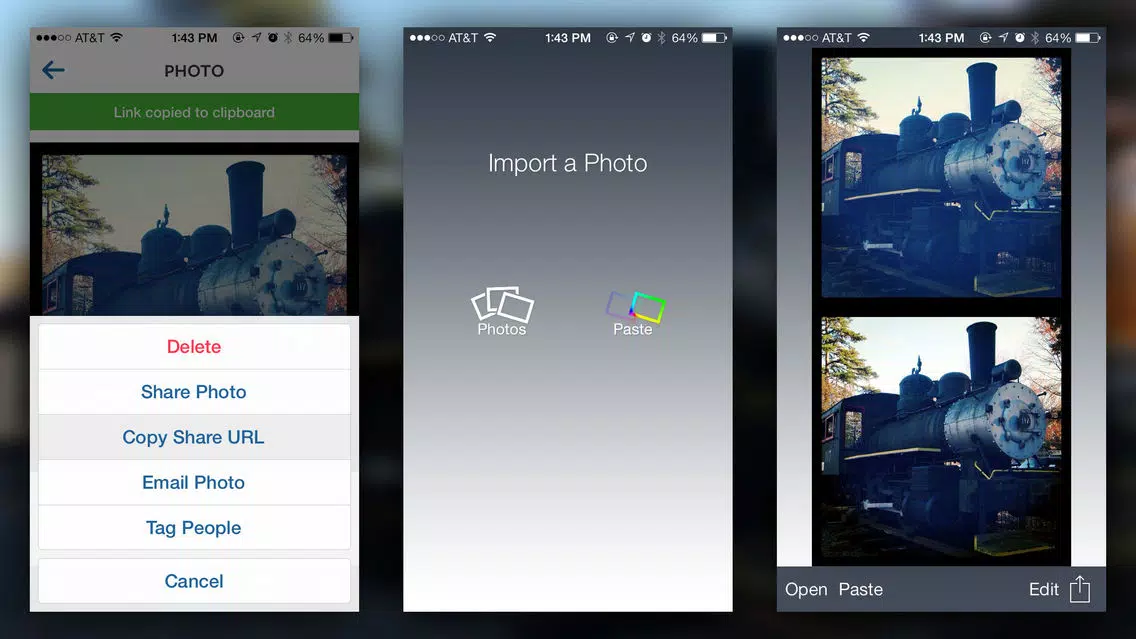Viewport: 1136px width, 639px height.
Task: Tap Paste in the bottom toolbar
Action: (861, 590)
